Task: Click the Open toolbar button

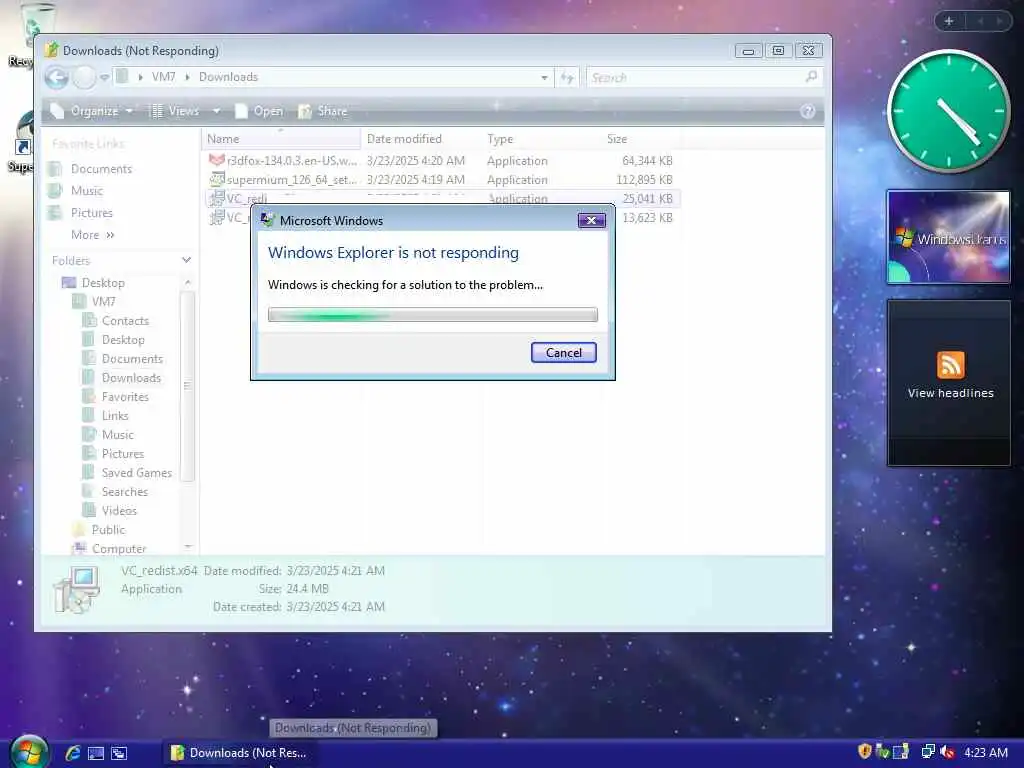Action: coord(259,111)
